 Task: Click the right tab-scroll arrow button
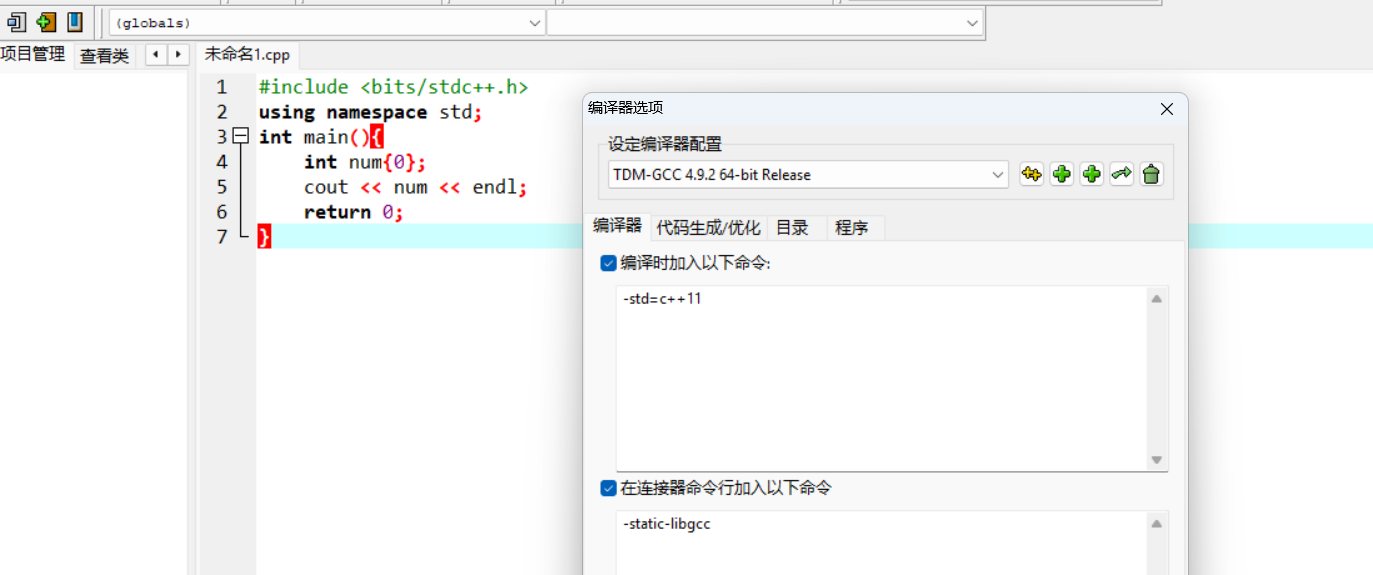pyautogui.click(x=178, y=55)
